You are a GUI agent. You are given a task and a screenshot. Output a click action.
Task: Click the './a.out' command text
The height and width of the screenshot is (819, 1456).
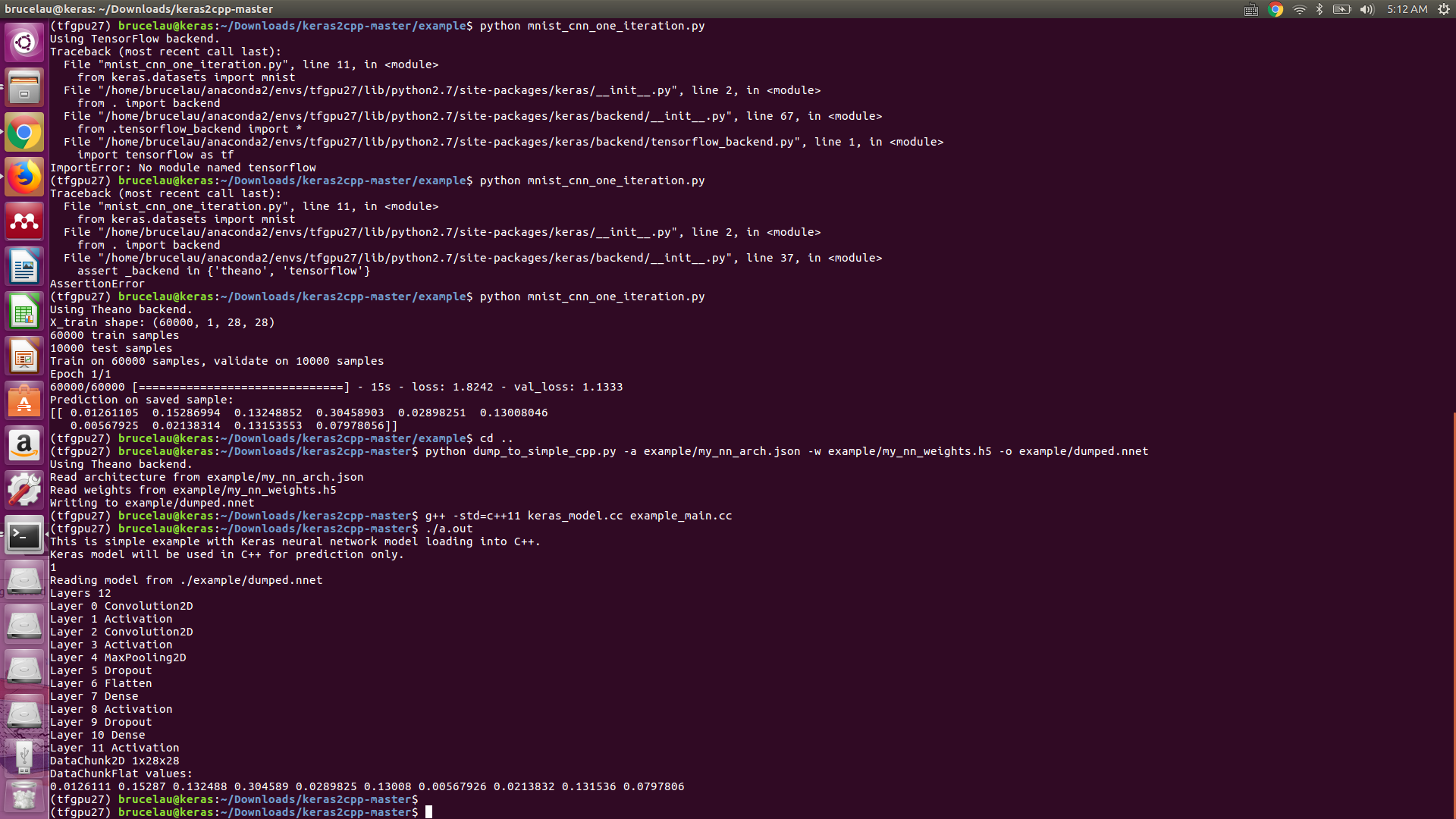[x=449, y=529]
